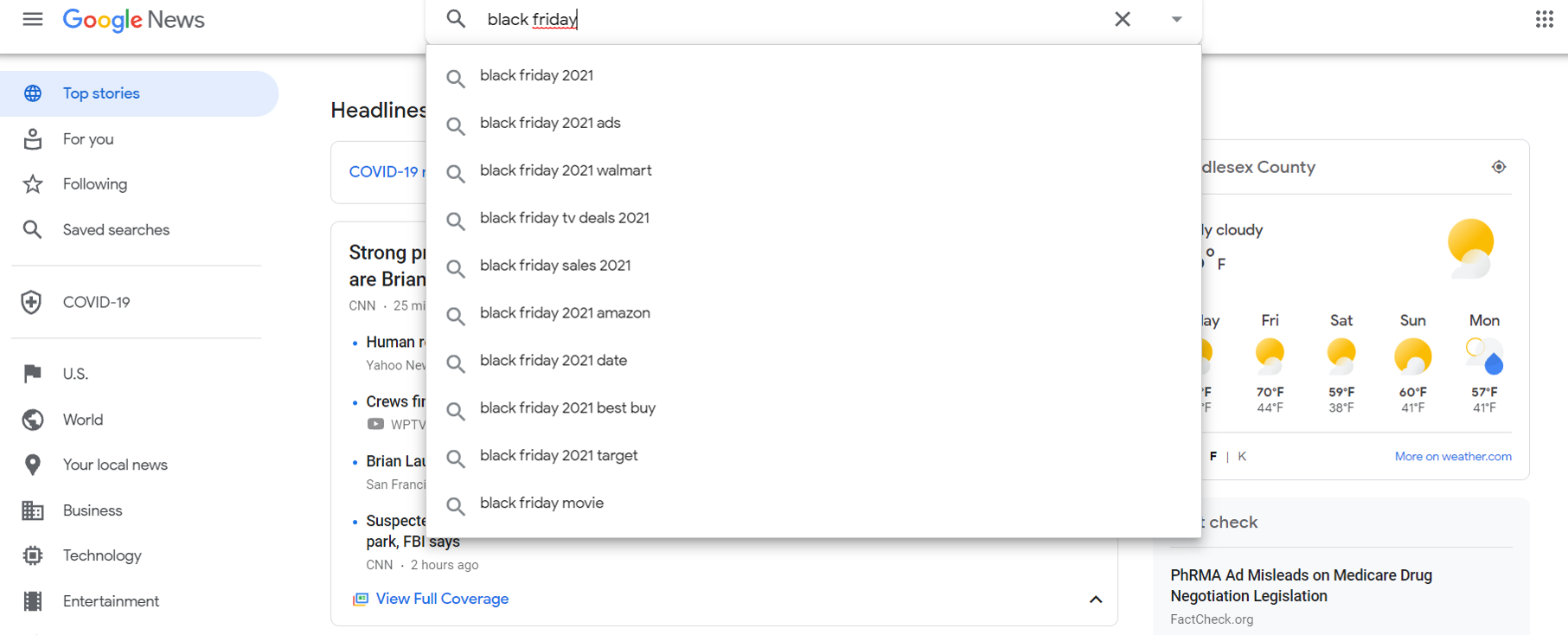Click the search magnifying glass icon
Screen dimensions: 1568x635
click(x=455, y=19)
